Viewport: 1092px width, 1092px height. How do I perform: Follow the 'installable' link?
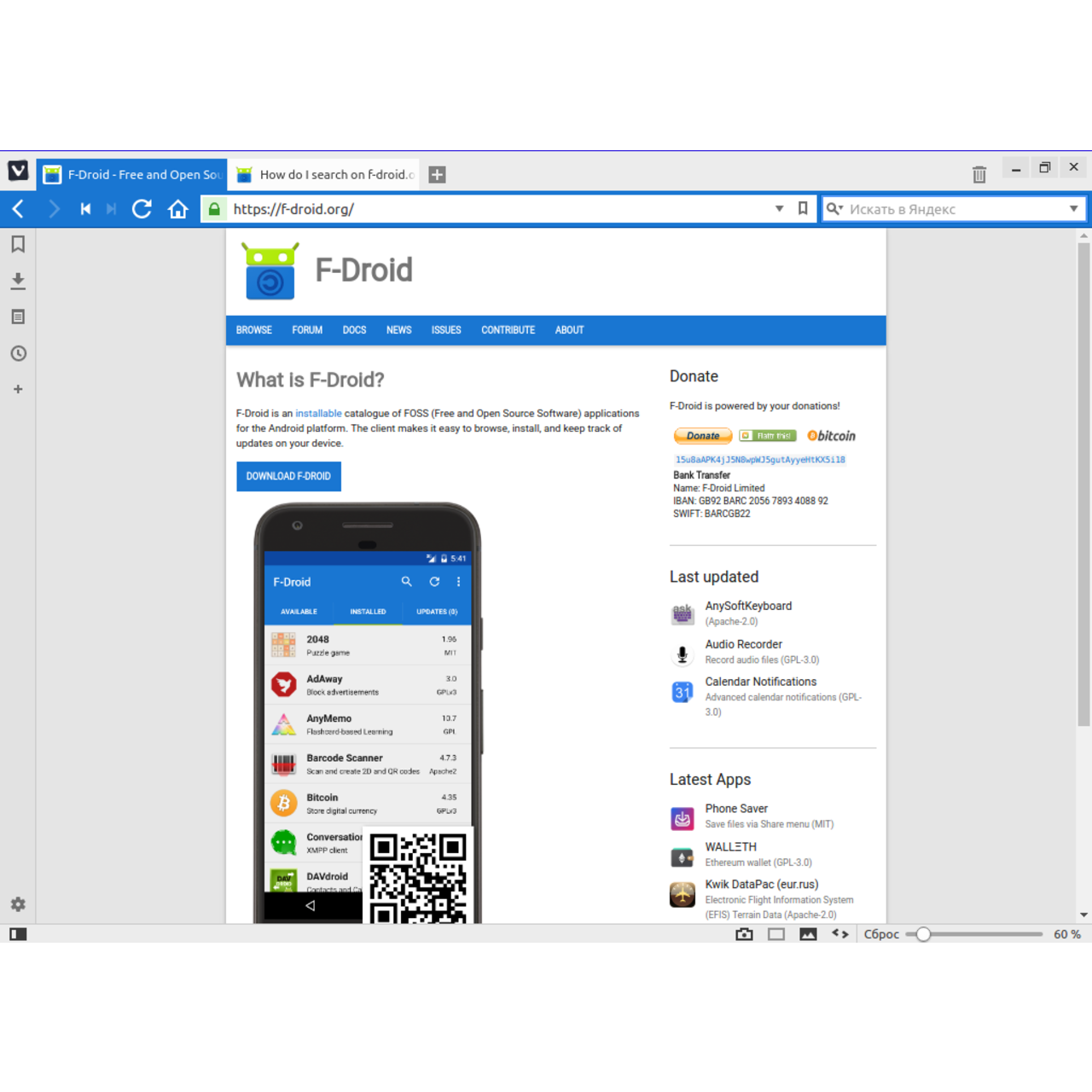[318, 413]
